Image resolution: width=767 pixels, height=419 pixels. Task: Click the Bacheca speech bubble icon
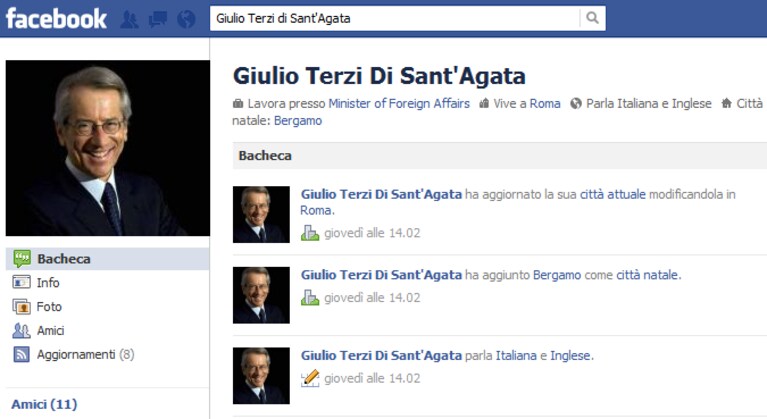click(x=22, y=259)
